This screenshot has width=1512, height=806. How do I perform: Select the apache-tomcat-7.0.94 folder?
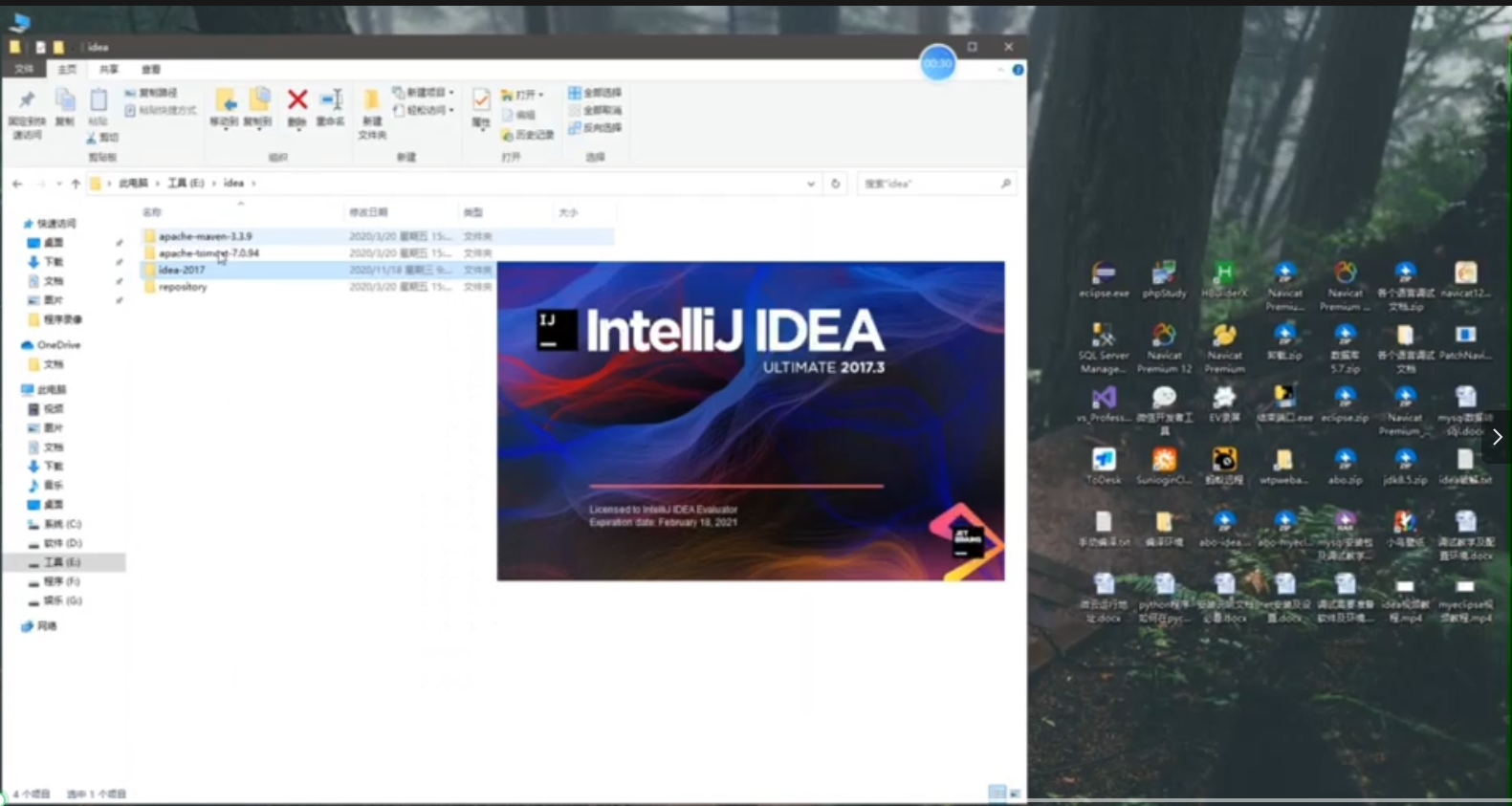208,253
